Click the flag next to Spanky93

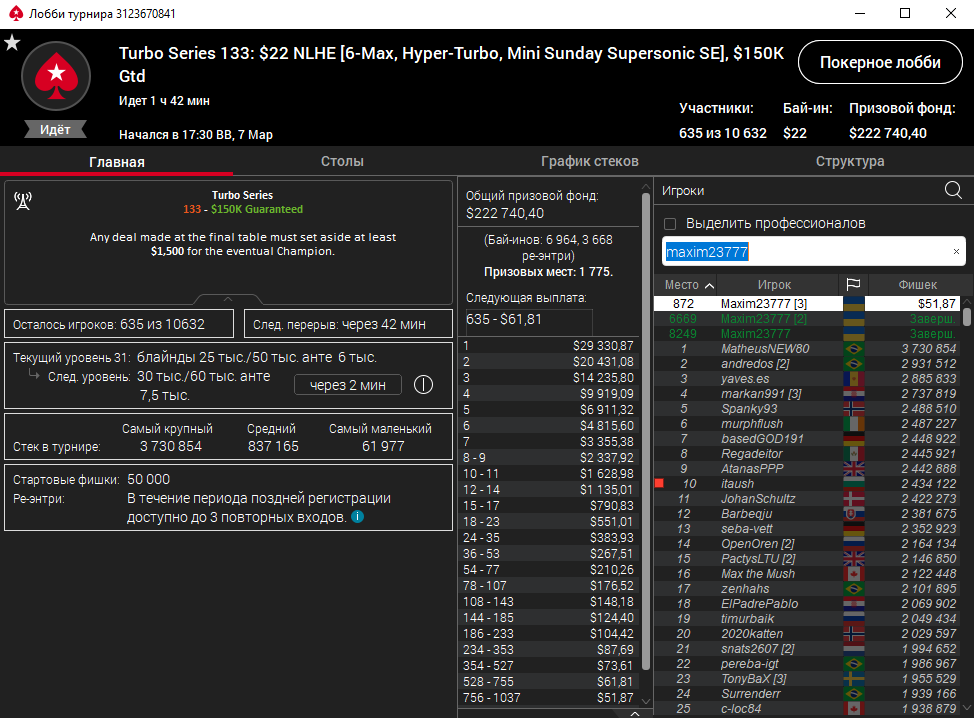click(854, 409)
